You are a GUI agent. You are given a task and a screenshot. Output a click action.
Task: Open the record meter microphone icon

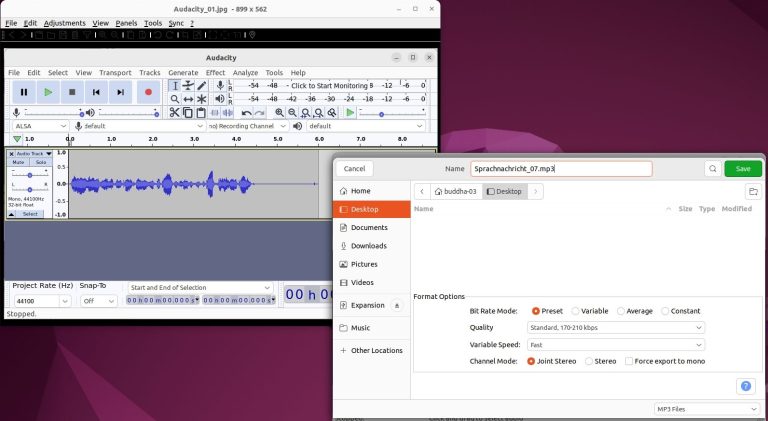pos(220,86)
